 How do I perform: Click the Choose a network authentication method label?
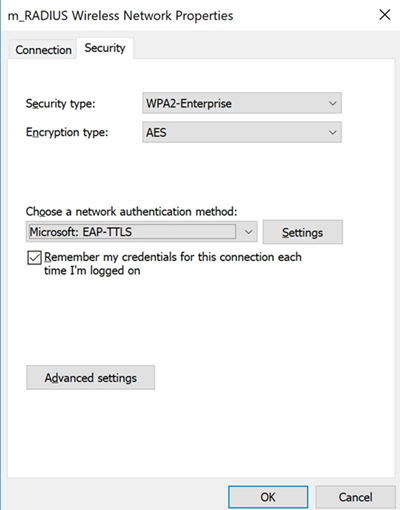[131, 212]
